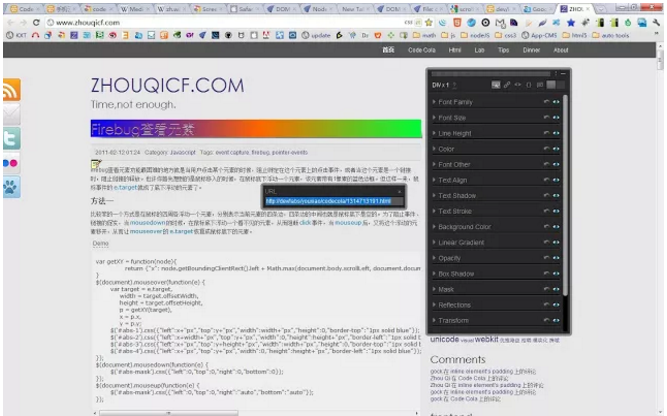Toggle the eye icon on the Color row
Image resolution: width=667 pixels, height=416 pixels.
pos(556,149)
